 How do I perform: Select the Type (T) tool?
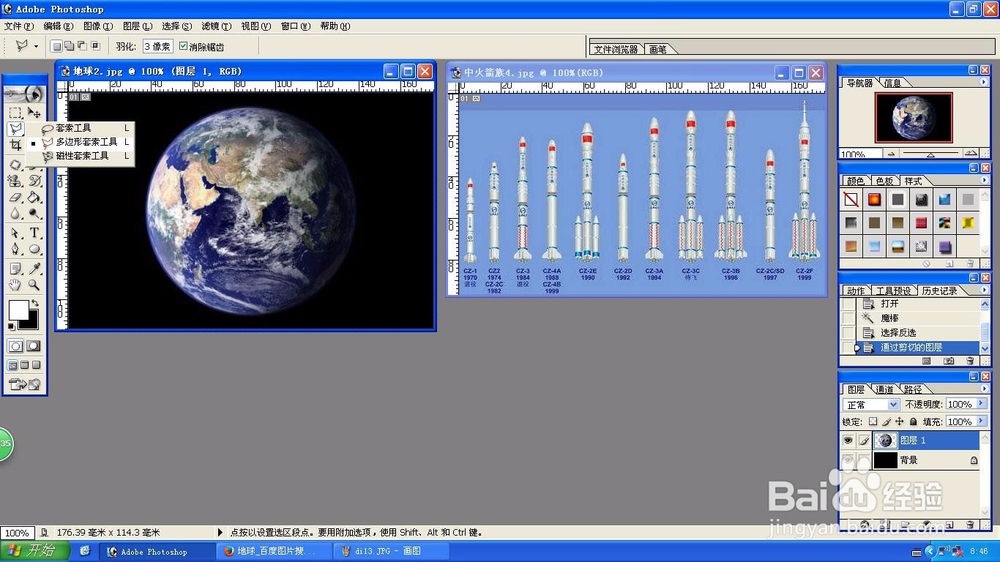tap(34, 233)
